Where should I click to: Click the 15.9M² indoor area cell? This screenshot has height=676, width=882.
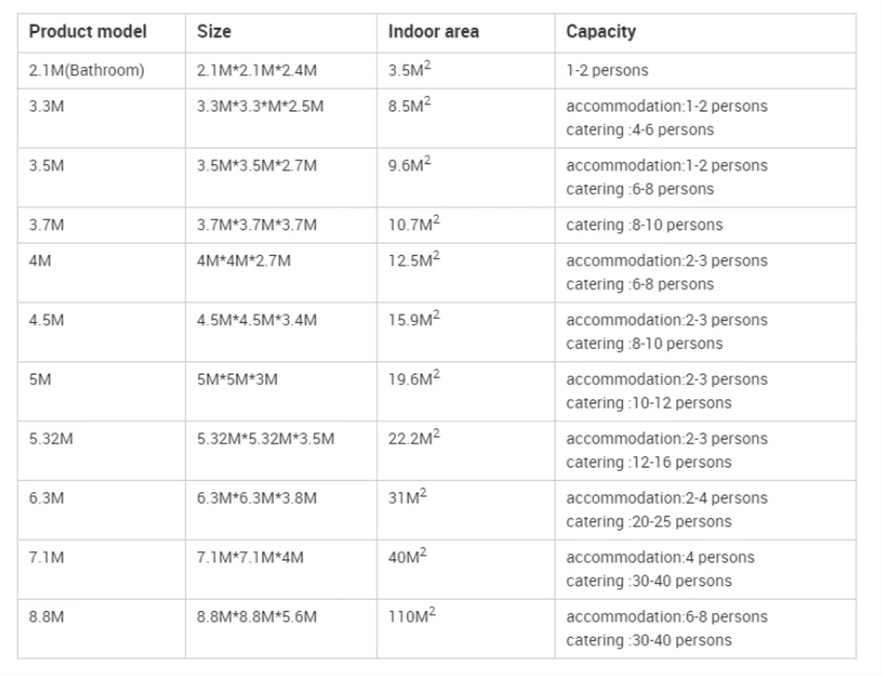[414, 320]
